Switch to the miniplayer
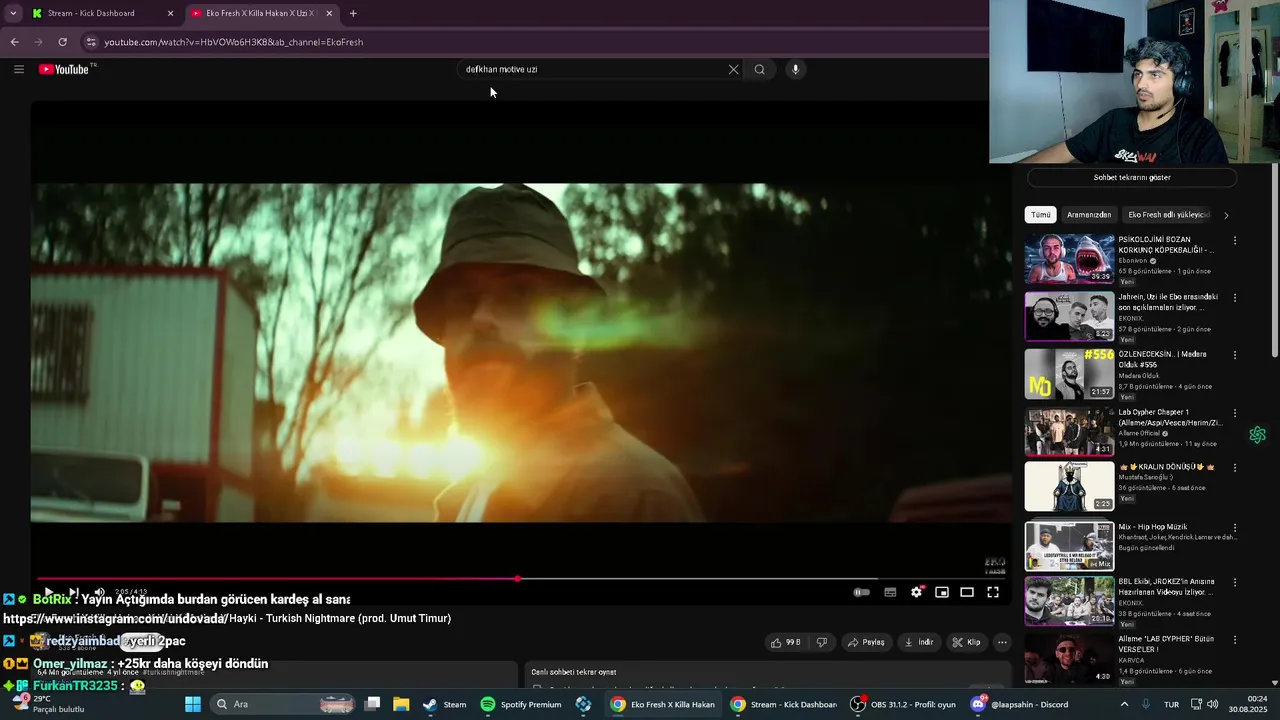1280x720 pixels. coord(942,592)
